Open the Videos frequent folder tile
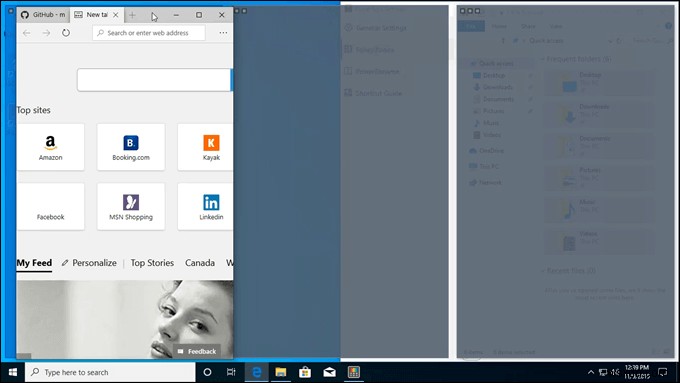Image resolution: width=680 pixels, height=383 pixels. point(598,242)
